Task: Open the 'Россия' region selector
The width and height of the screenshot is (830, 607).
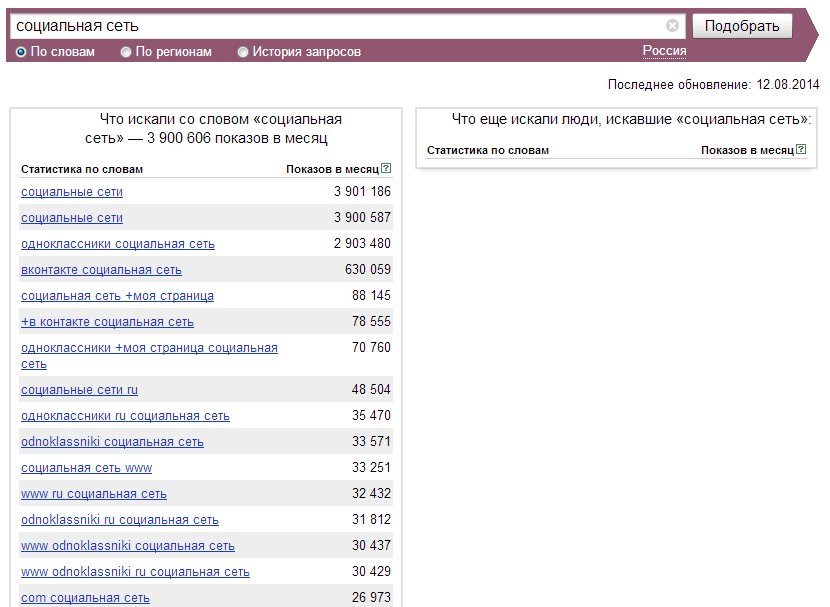Action: click(x=664, y=51)
